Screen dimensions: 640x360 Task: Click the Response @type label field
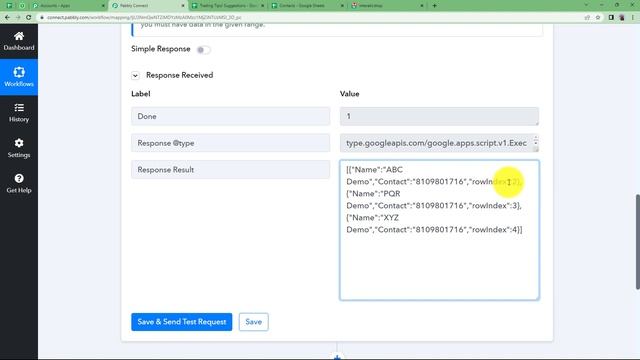[x=230, y=143]
